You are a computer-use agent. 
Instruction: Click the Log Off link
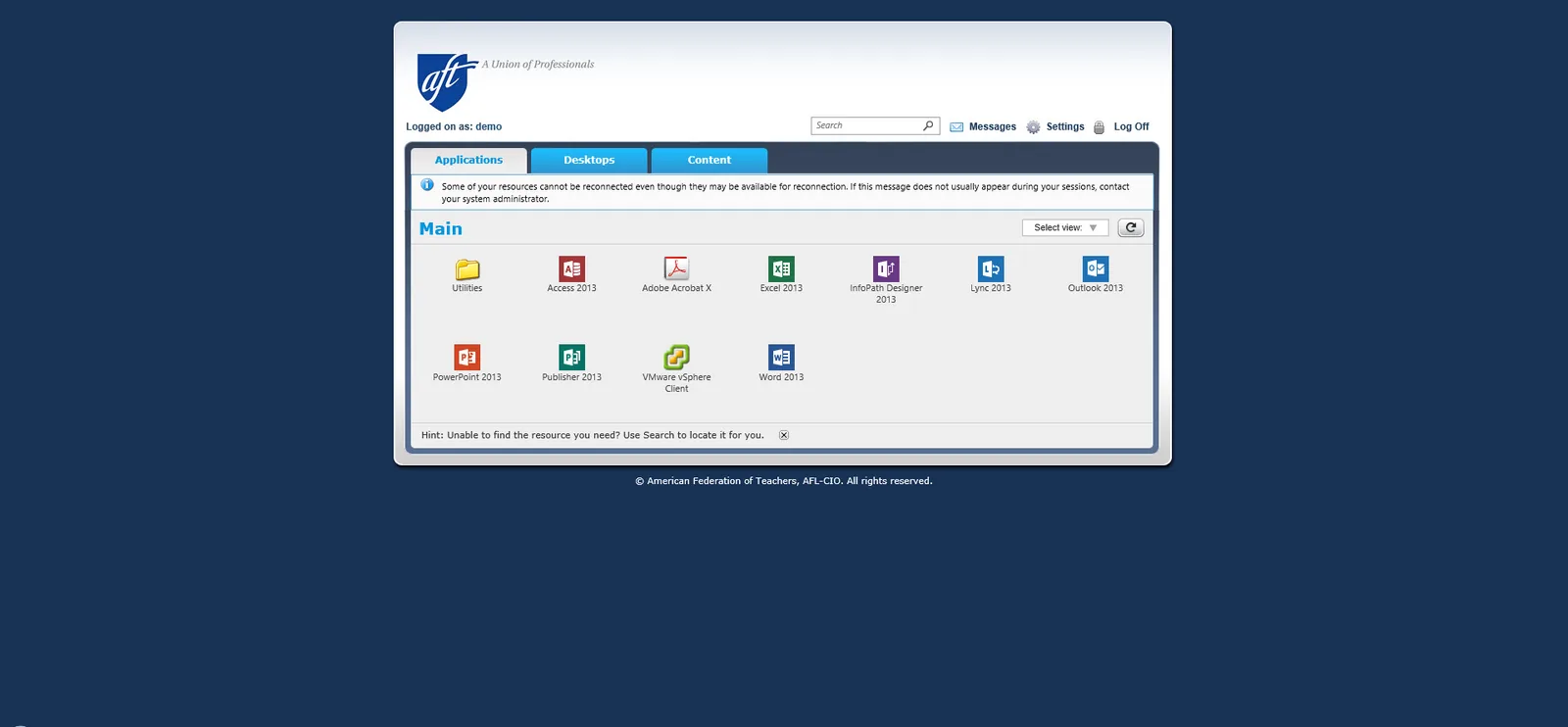1131,126
